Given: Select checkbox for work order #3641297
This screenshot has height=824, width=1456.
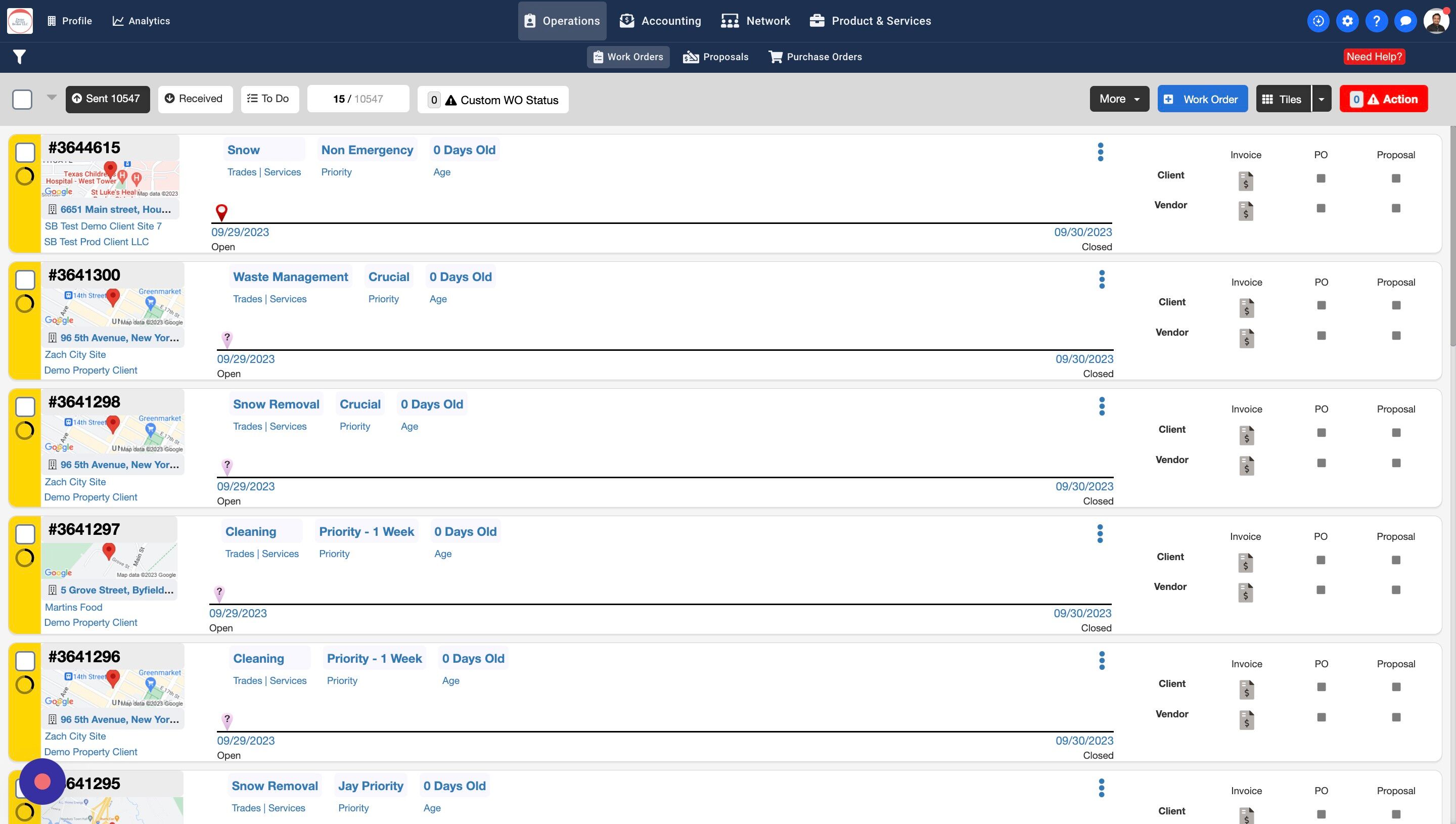Looking at the screenshot, I should 25,534.
